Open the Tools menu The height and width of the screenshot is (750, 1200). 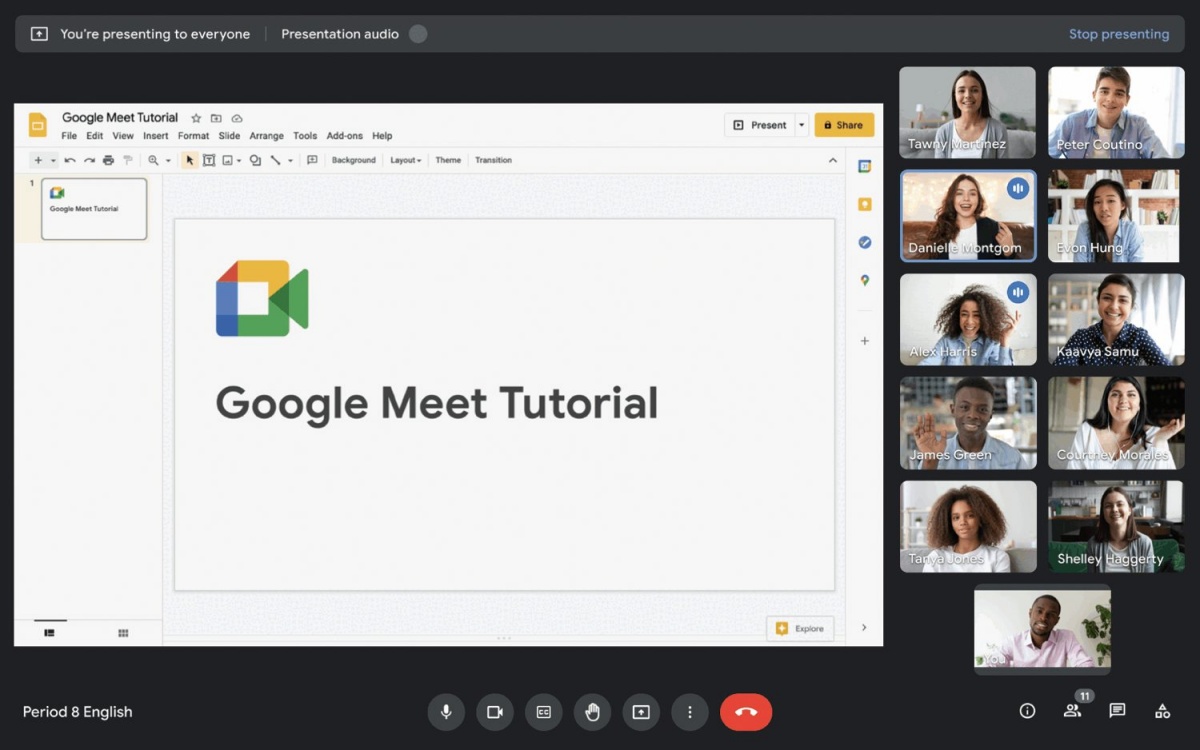[305, 136]
